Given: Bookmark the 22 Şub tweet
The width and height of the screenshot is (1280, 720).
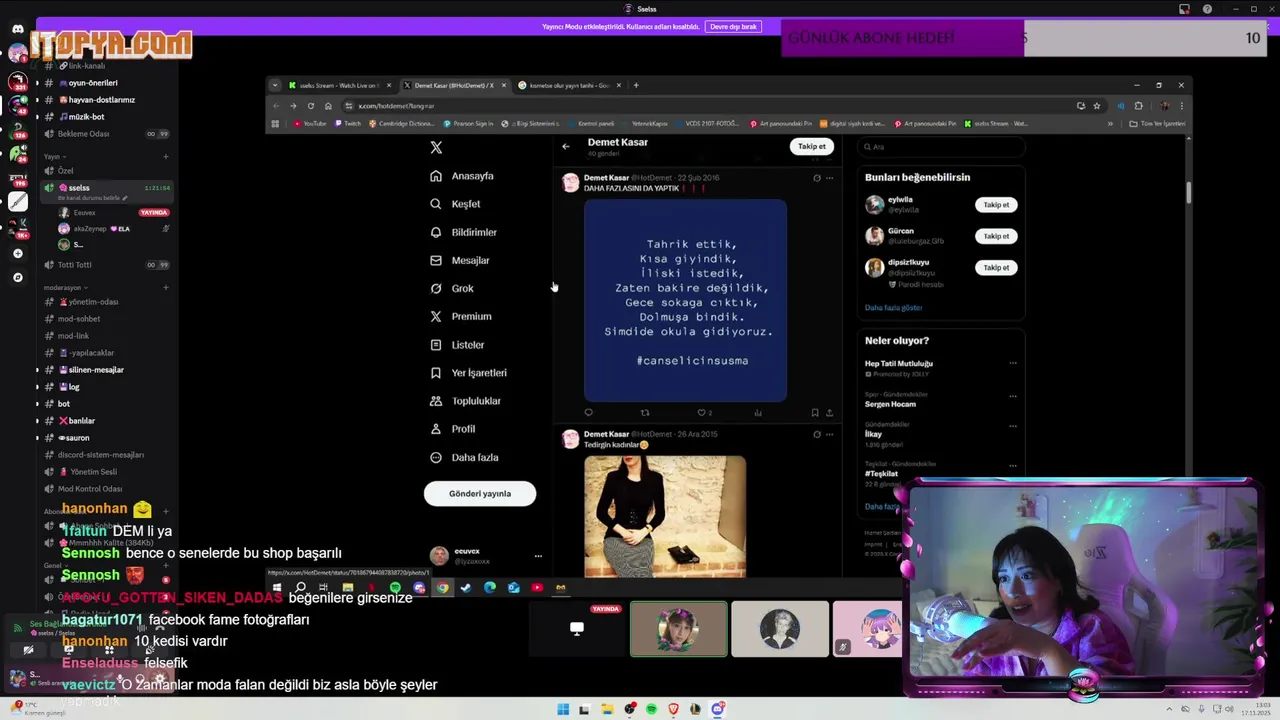Looking at the screenshot, I should 815,412.
